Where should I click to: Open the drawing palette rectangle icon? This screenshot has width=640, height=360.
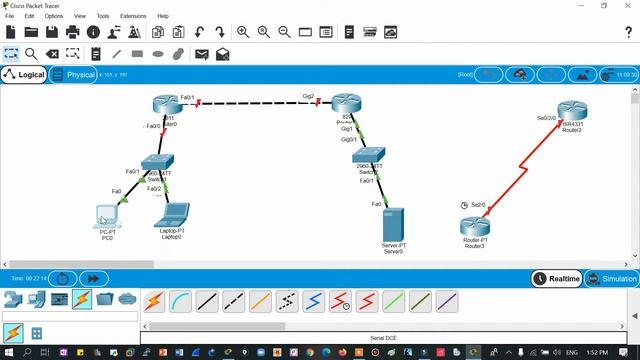pos(305,32)
